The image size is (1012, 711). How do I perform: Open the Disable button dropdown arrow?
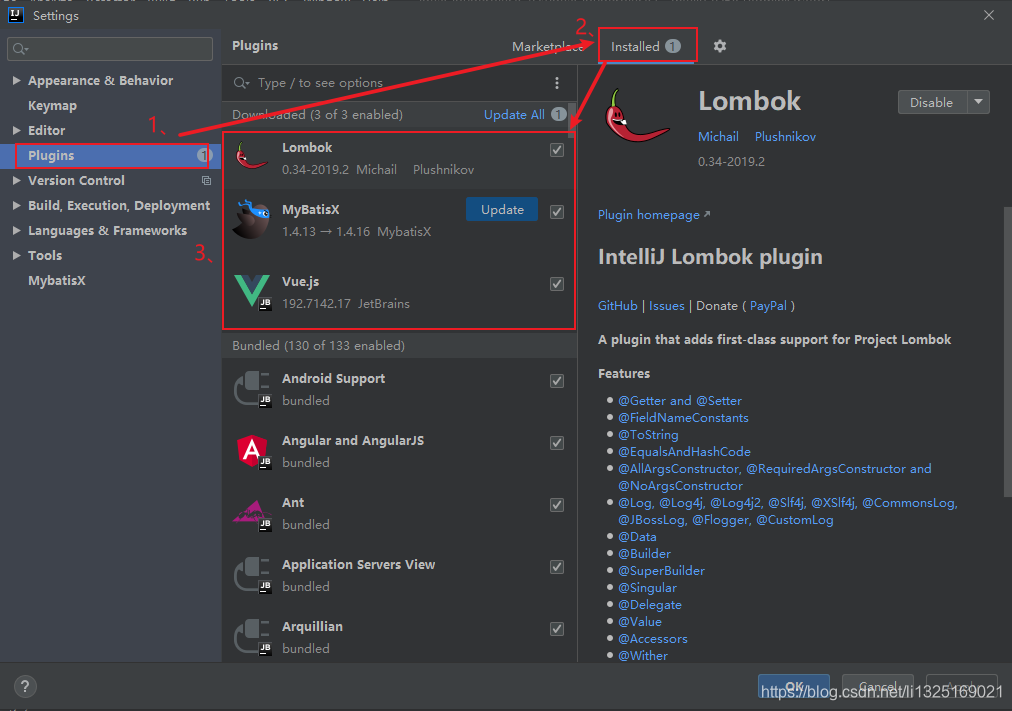[x=978, y=102]
